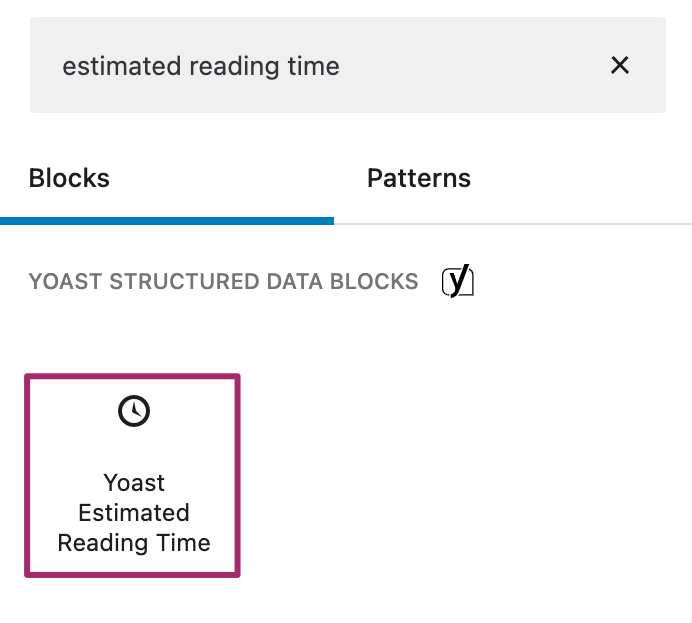692x623 pixels.
Task: Clear the search with the X icon
Action: point(620,66)
